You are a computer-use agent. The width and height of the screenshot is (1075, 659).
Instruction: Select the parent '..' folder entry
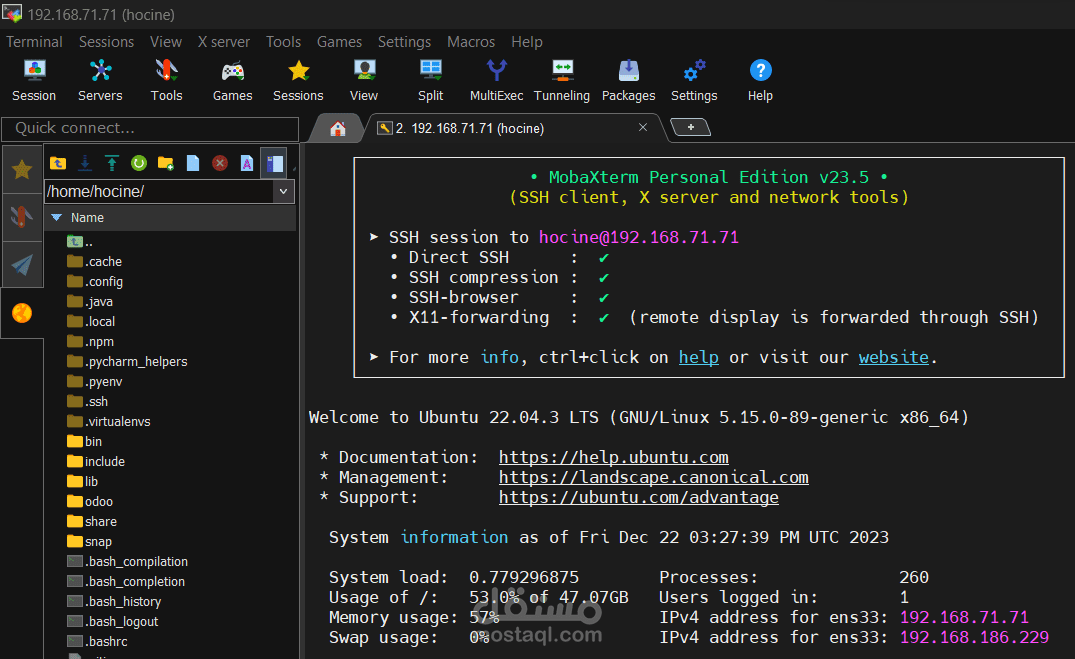tap(80, 241)
